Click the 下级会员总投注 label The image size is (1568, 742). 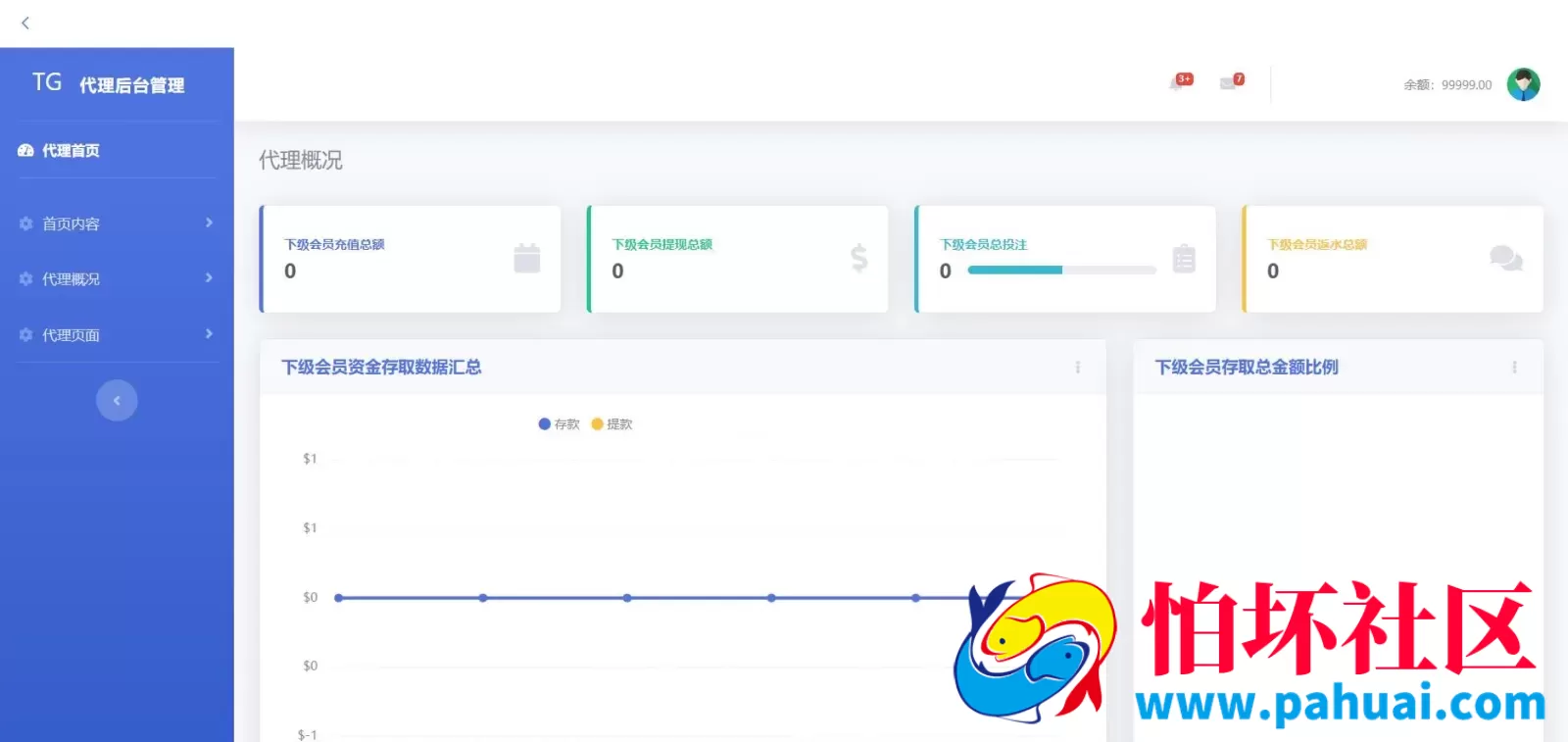pyautogui.click(x=983, y=245)
